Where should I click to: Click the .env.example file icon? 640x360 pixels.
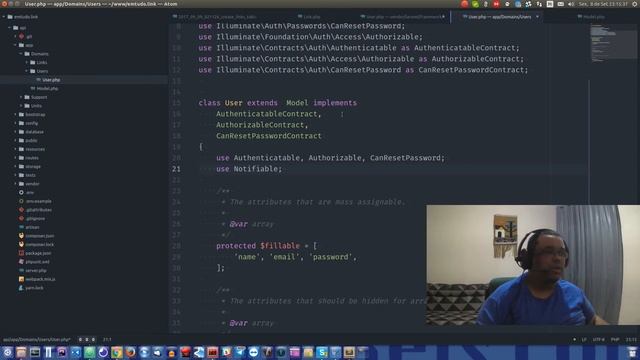click(x=21, y=201)
